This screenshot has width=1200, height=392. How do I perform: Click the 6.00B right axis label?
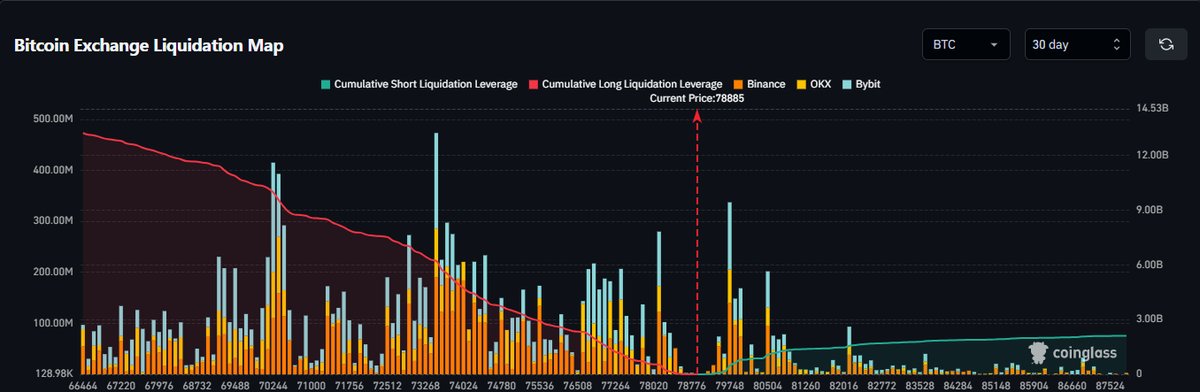coord(1150,265)
